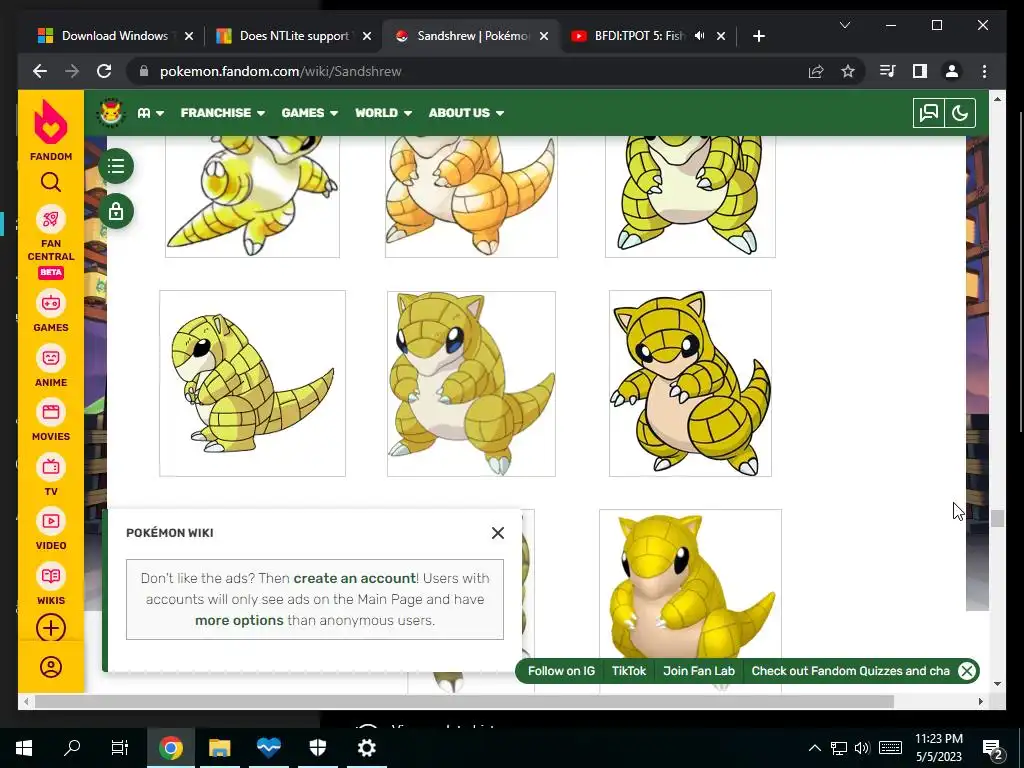Open Fandom search magnifier
This screenshot has width=1024, height=768.
pyautogui.click(x=50, y=182)
